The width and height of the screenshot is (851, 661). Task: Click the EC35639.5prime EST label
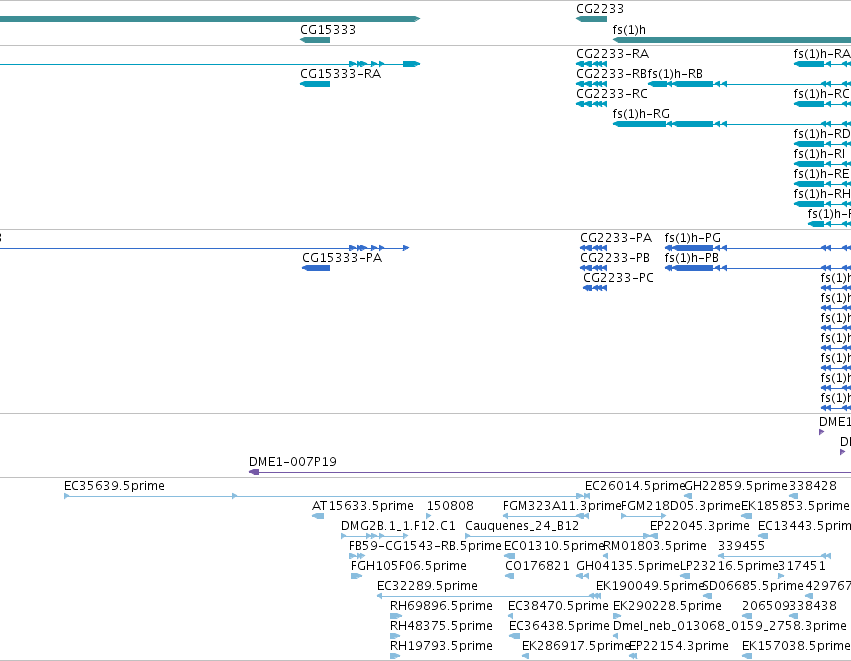coord(115,486)
